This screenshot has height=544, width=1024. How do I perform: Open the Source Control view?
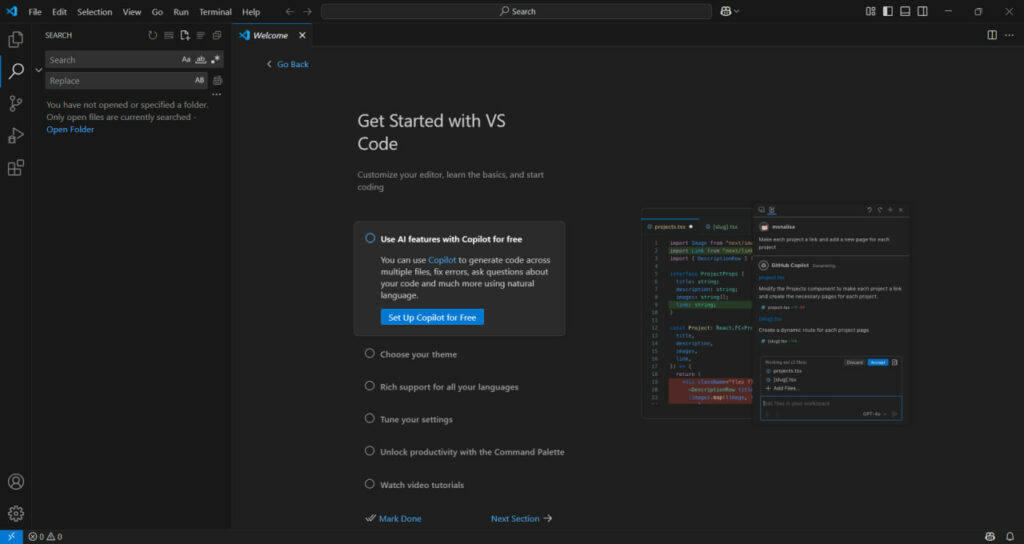click(16, 103)
